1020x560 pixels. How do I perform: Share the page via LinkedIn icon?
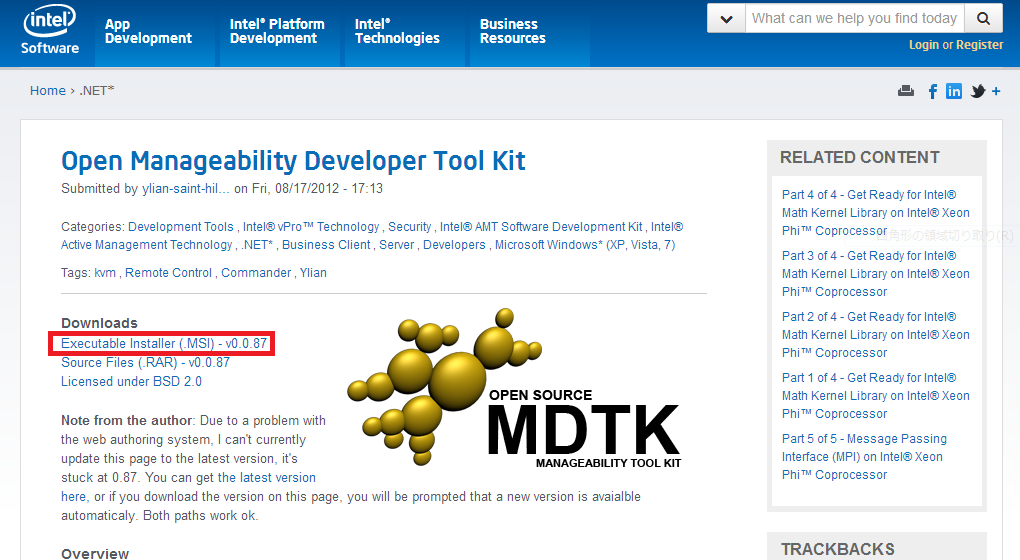click(954, 91)
